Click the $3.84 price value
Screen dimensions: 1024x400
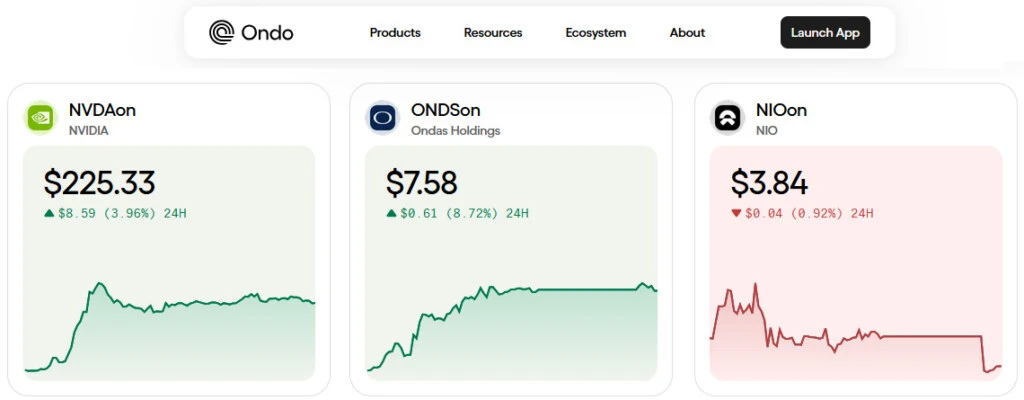click(769, 183)
